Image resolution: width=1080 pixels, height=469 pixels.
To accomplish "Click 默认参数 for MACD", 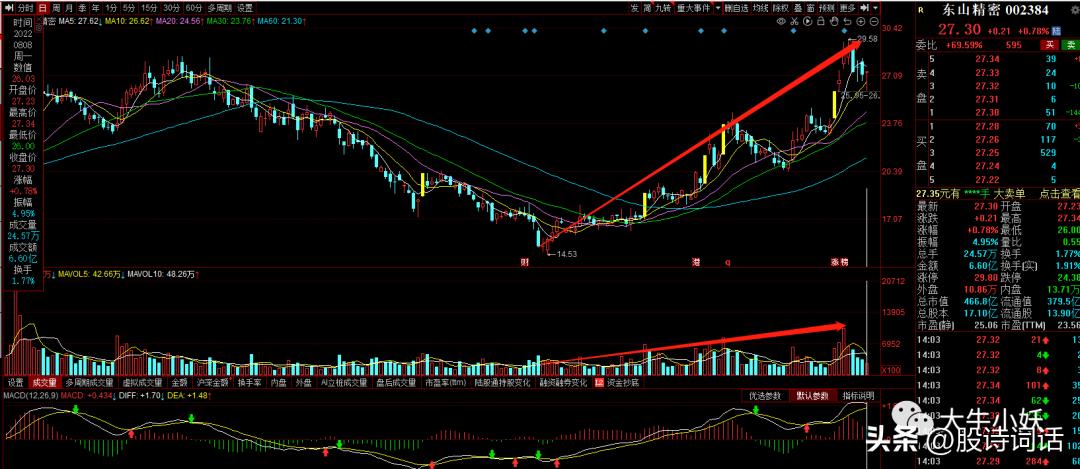I will pos(812,396).
